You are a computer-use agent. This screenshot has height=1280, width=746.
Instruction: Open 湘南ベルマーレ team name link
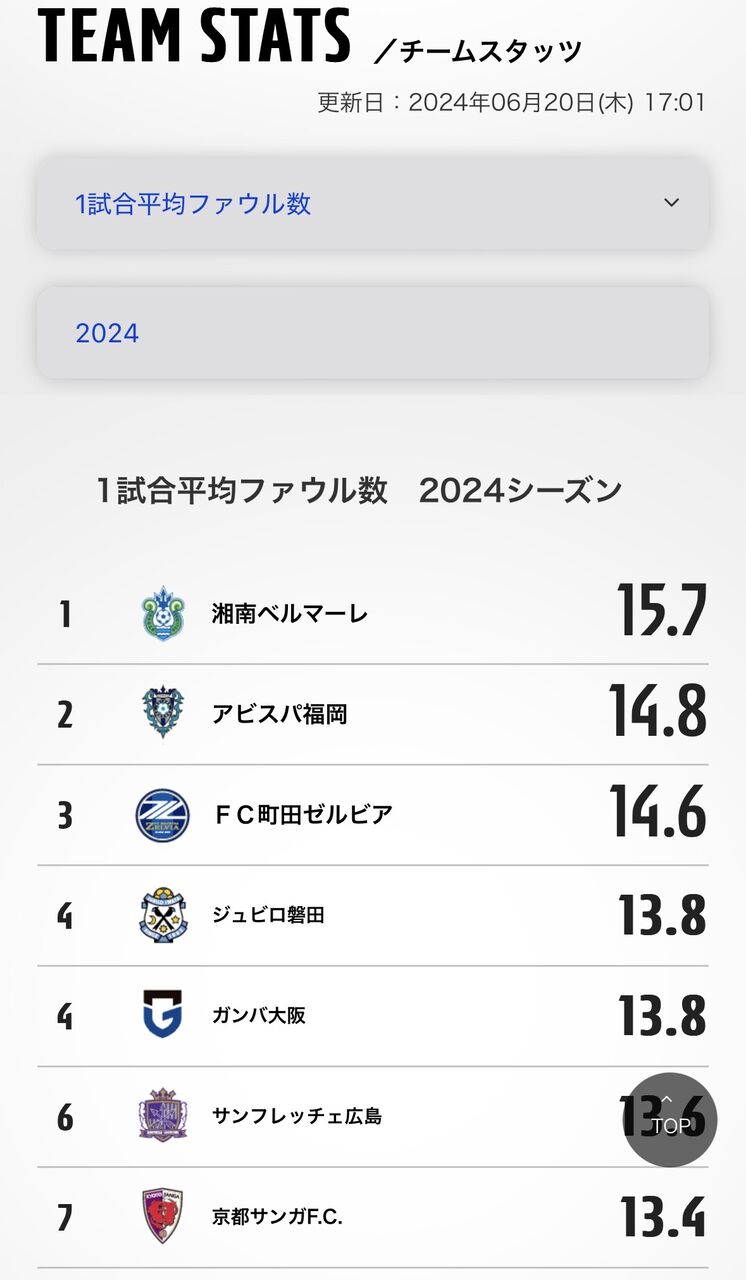(290, 613)
